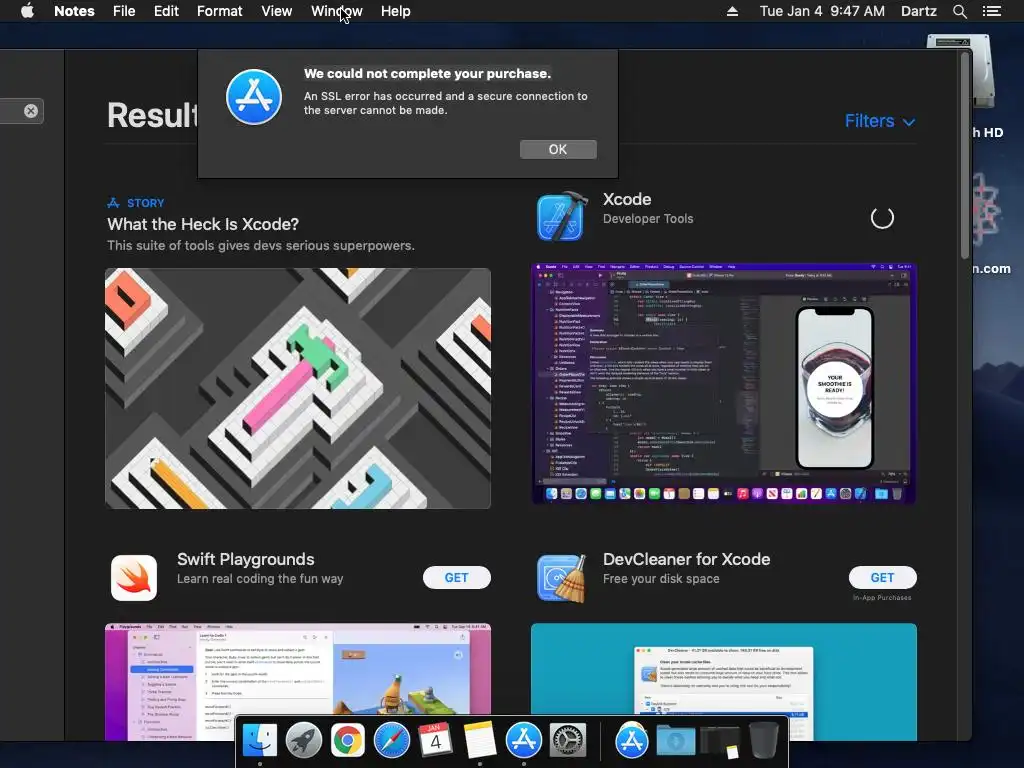The image size is (1024, 768).
Task: Open the Apple menu
Action: point(27,11)
